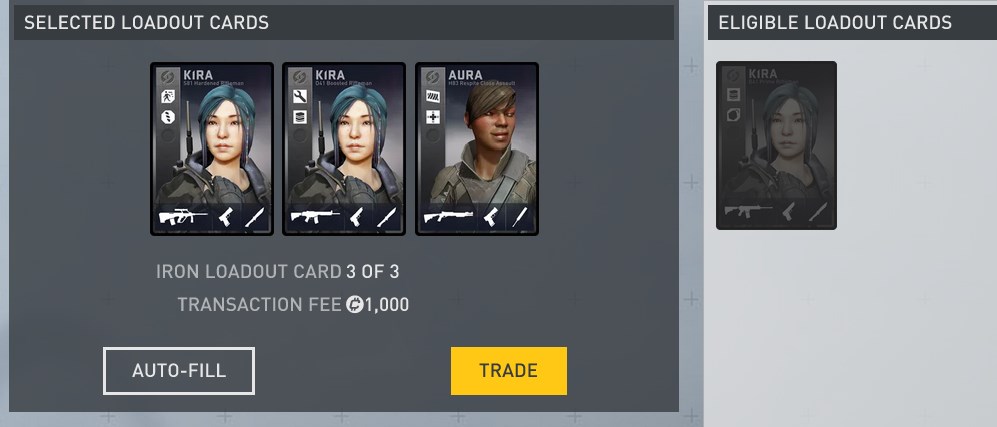Click the pistol icon on the Aura card
The width and height of the screenshot is (997, 427).
pyautogui.click(x=490, y=217)
